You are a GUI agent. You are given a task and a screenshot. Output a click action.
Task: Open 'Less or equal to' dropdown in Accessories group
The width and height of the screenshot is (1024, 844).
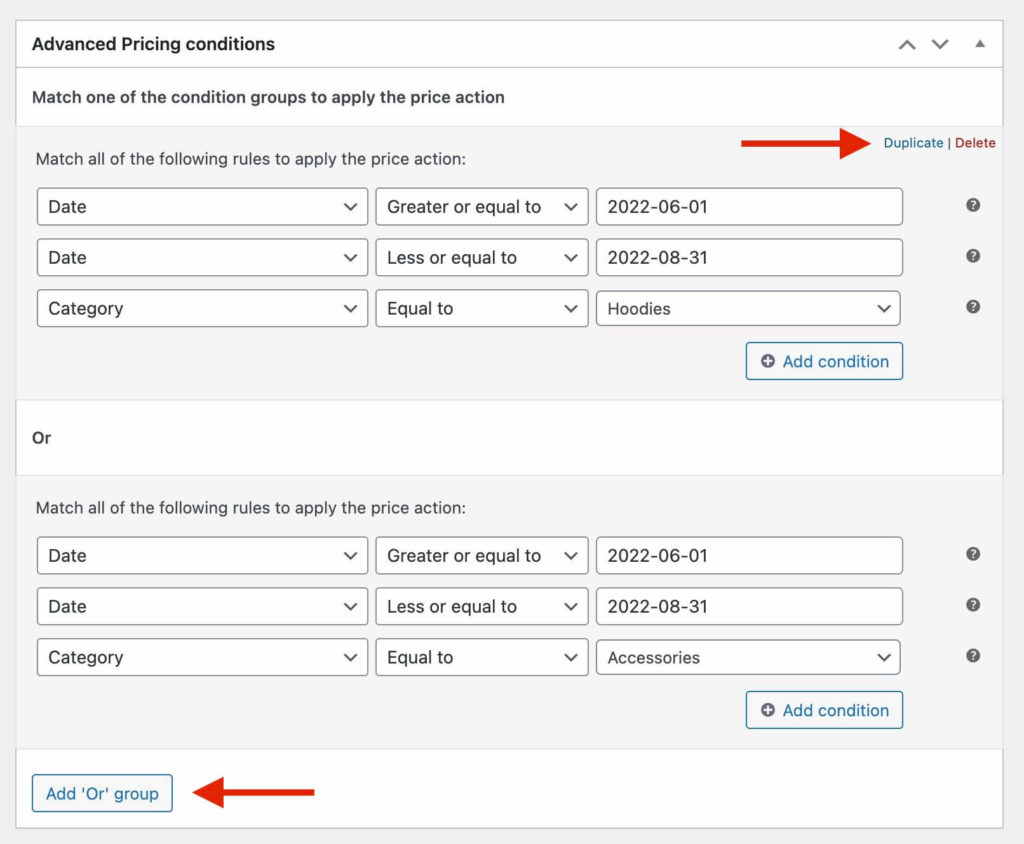[482, 606]
